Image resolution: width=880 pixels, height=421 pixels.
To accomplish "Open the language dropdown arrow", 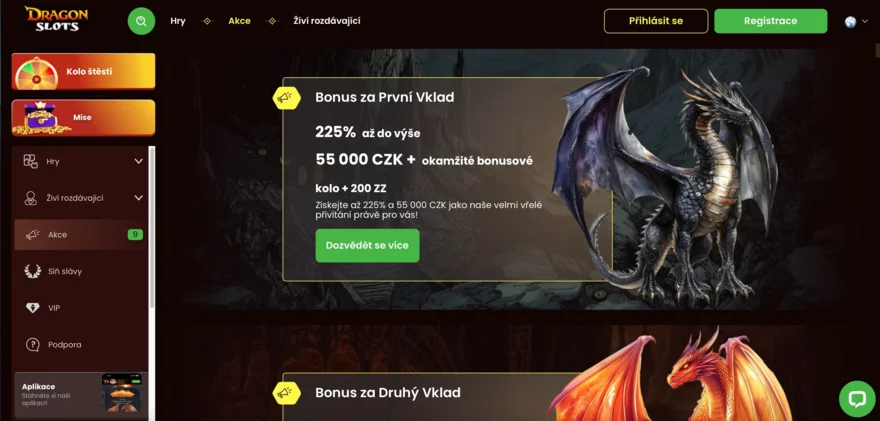I will coord(864,21).
